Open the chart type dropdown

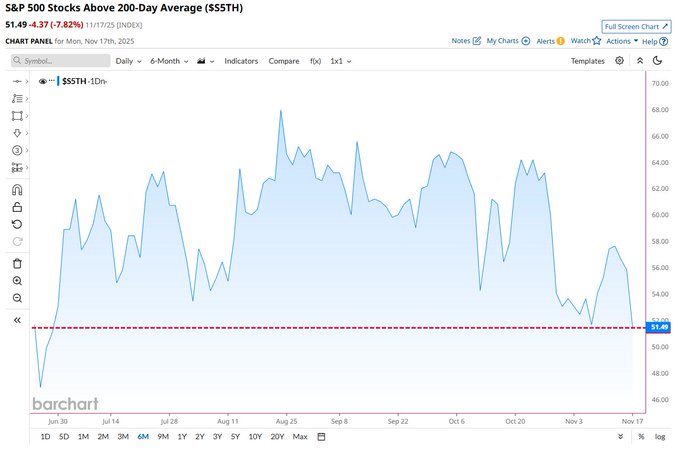click(206, 61)
